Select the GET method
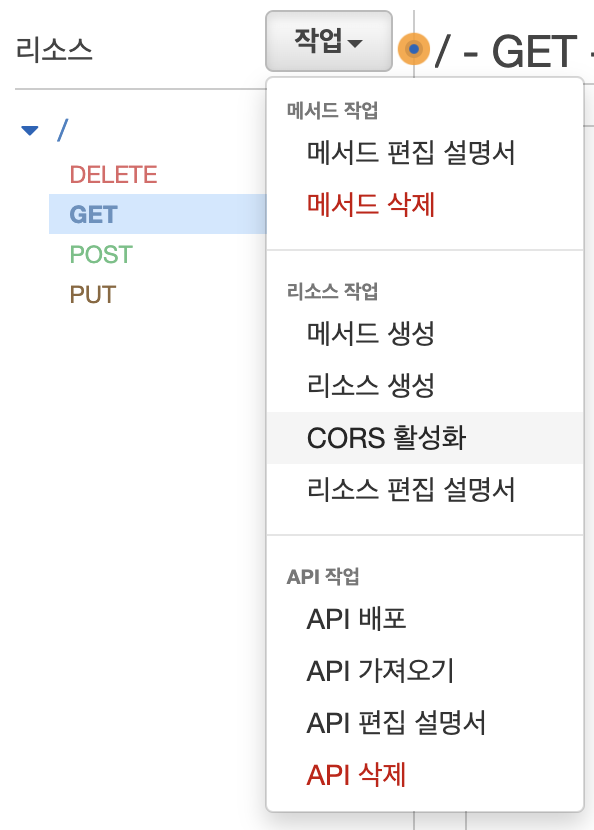Viewport: 594px width, 830px height. point(158,214)
